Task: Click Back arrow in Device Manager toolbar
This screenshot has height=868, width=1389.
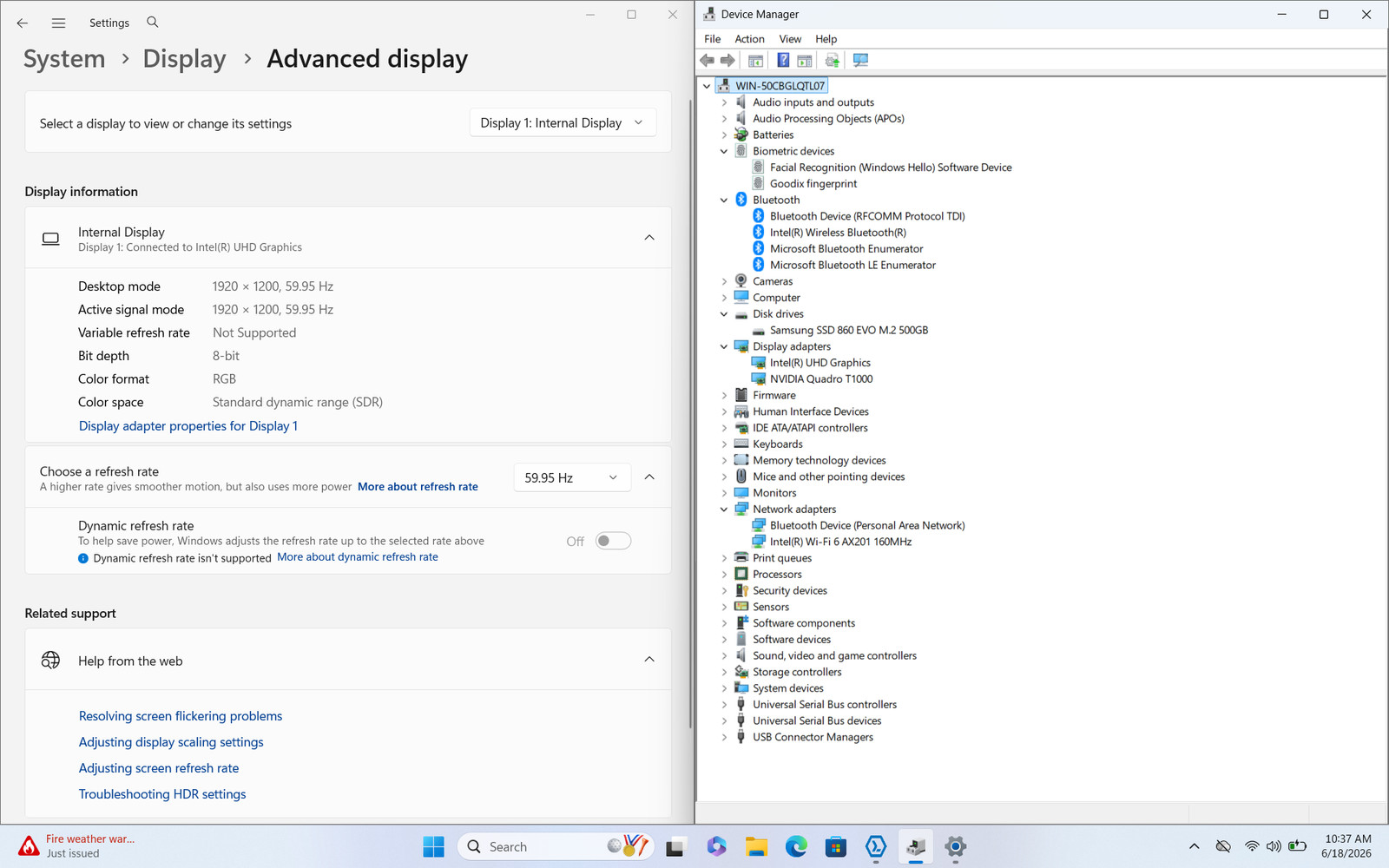Action: pos(707,60)
